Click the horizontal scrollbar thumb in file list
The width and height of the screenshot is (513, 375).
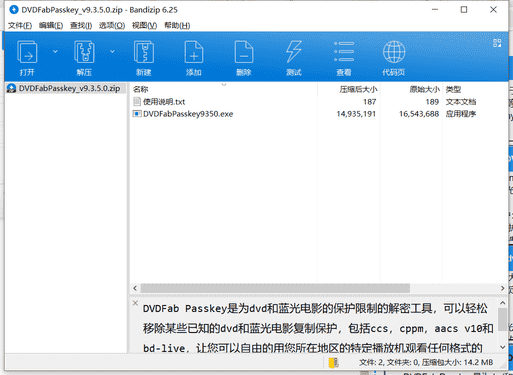click(x=275, y=288)
